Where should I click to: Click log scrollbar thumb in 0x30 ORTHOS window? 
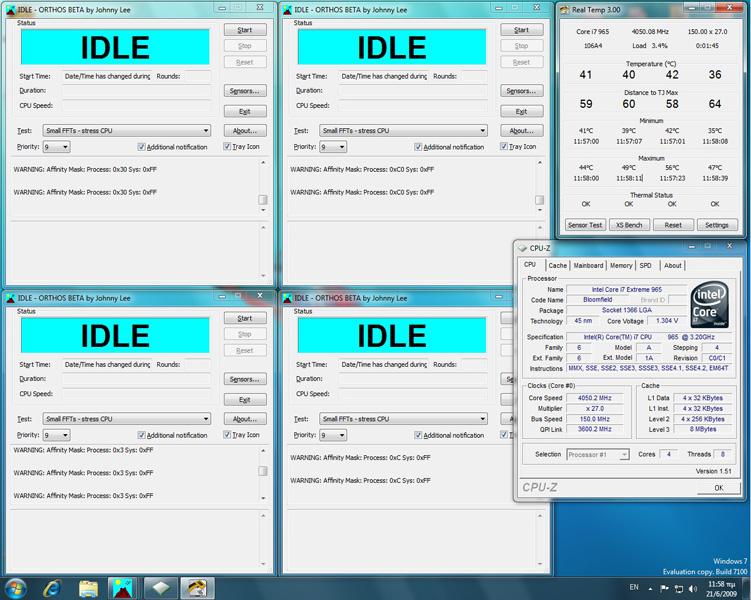[263, 200]
